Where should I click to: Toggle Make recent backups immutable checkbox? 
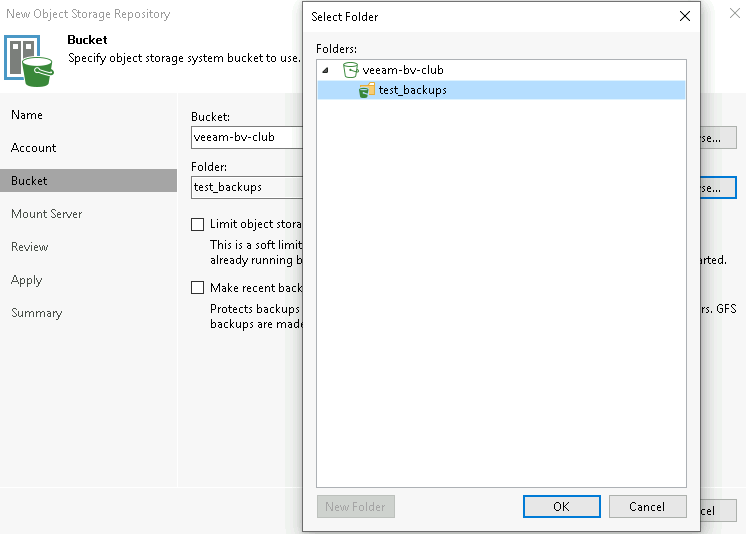coord(197,287)
